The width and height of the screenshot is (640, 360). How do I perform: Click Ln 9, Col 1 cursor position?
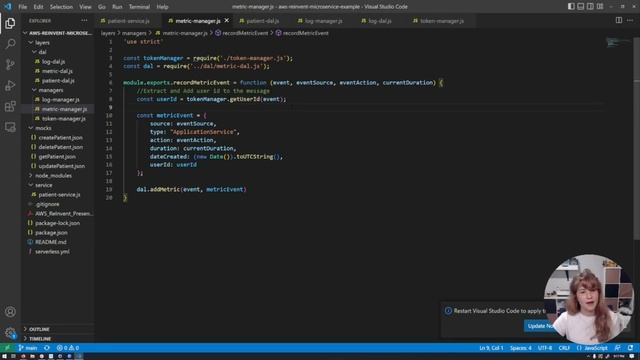(491, 348)
